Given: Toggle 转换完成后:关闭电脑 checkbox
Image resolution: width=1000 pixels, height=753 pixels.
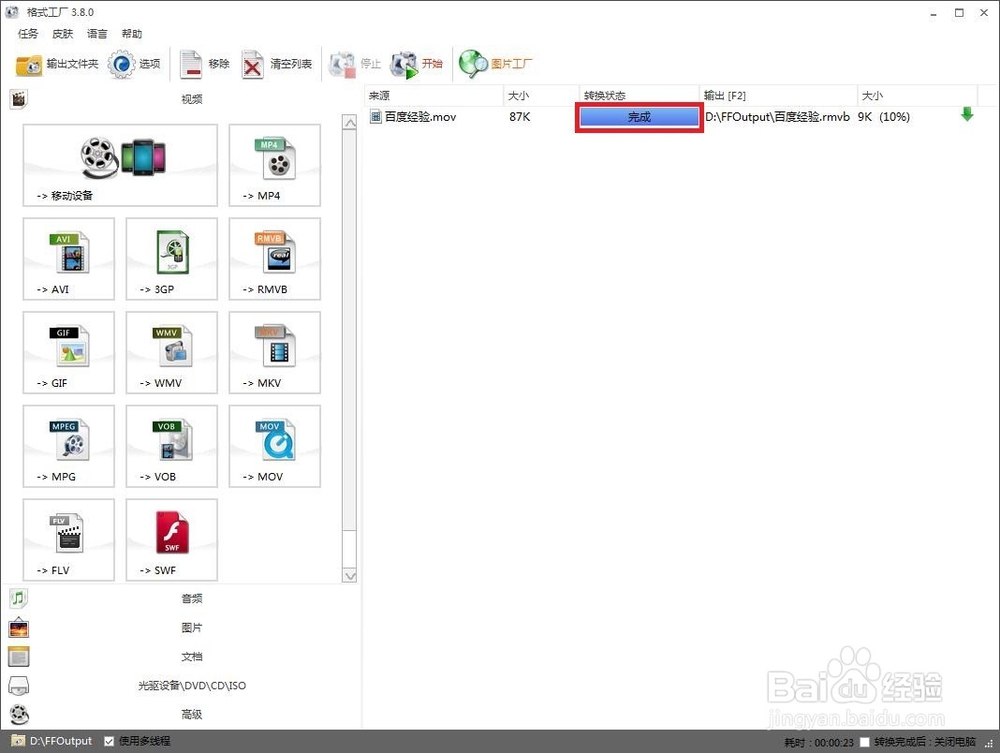Looking at the screenshot, I should pyautogui.click(x=864, y=742).
